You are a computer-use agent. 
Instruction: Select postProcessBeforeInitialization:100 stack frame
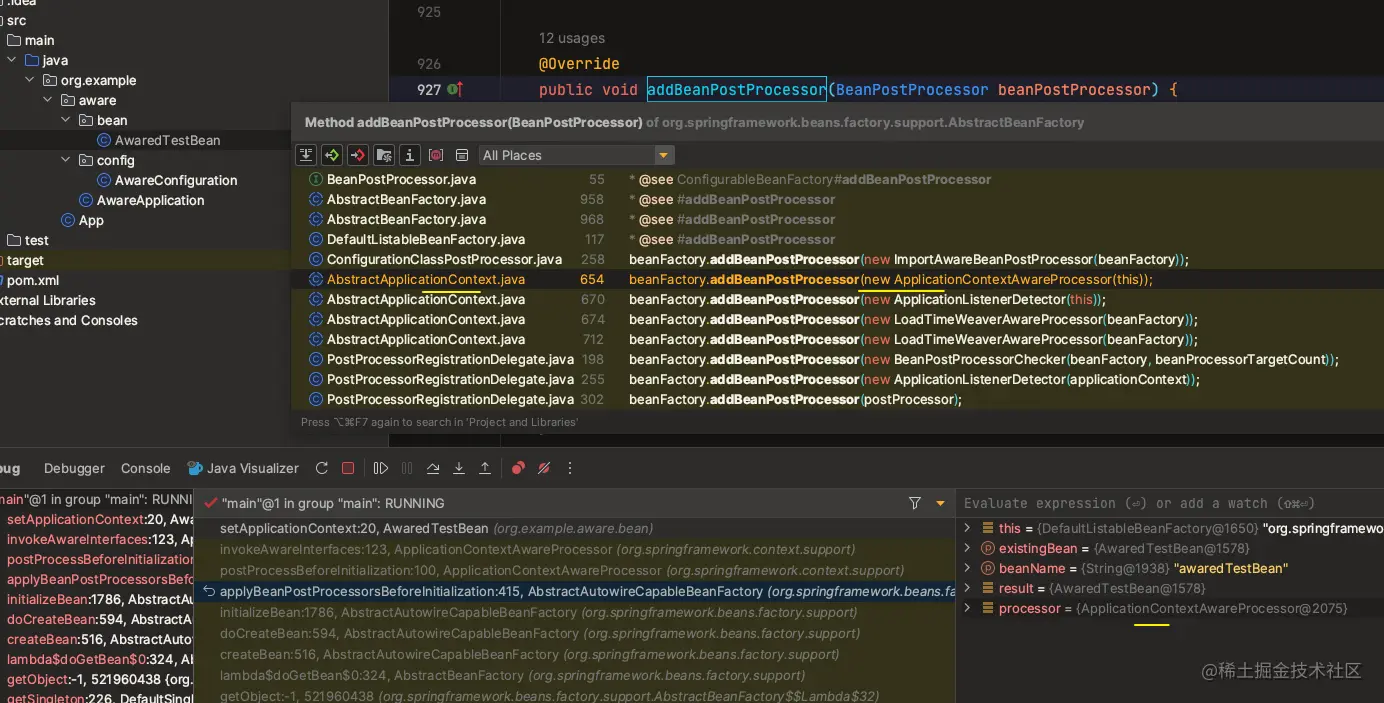point(575,570)
